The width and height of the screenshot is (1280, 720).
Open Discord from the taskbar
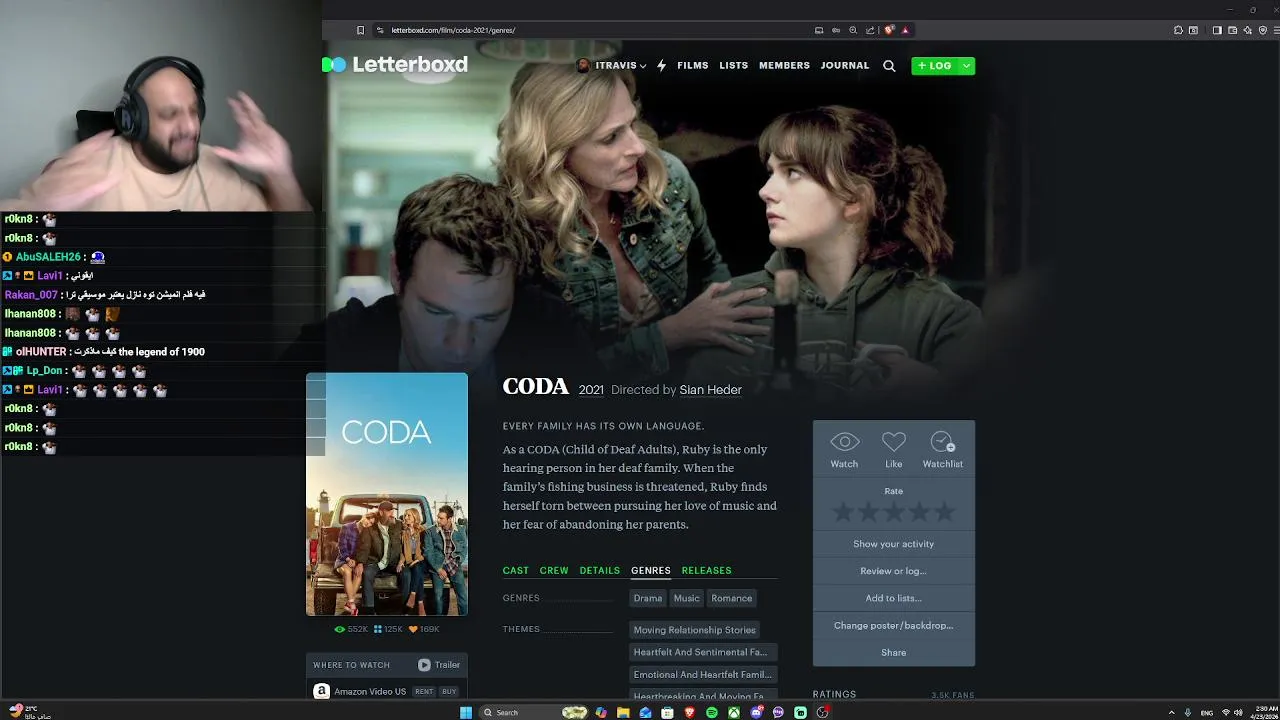pos(756,712)
